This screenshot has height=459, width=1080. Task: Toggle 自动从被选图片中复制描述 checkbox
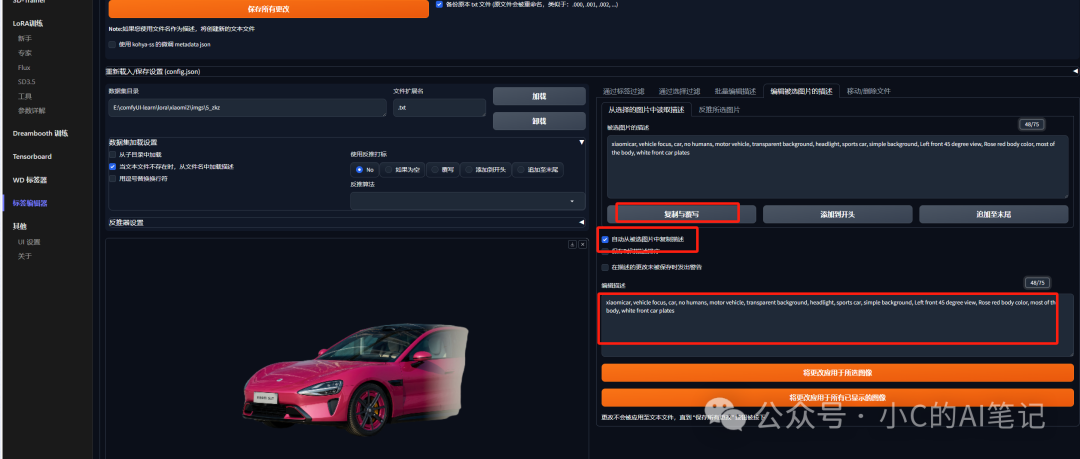point(605,239)
